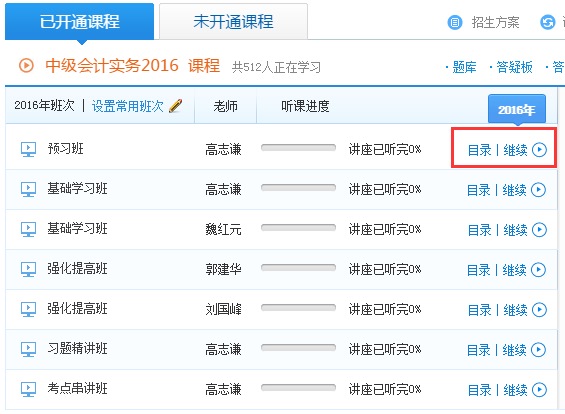Open 目录 for the 考点串讲班 row
This screenshot has width=565, height=414.
[x=479, y=390]
